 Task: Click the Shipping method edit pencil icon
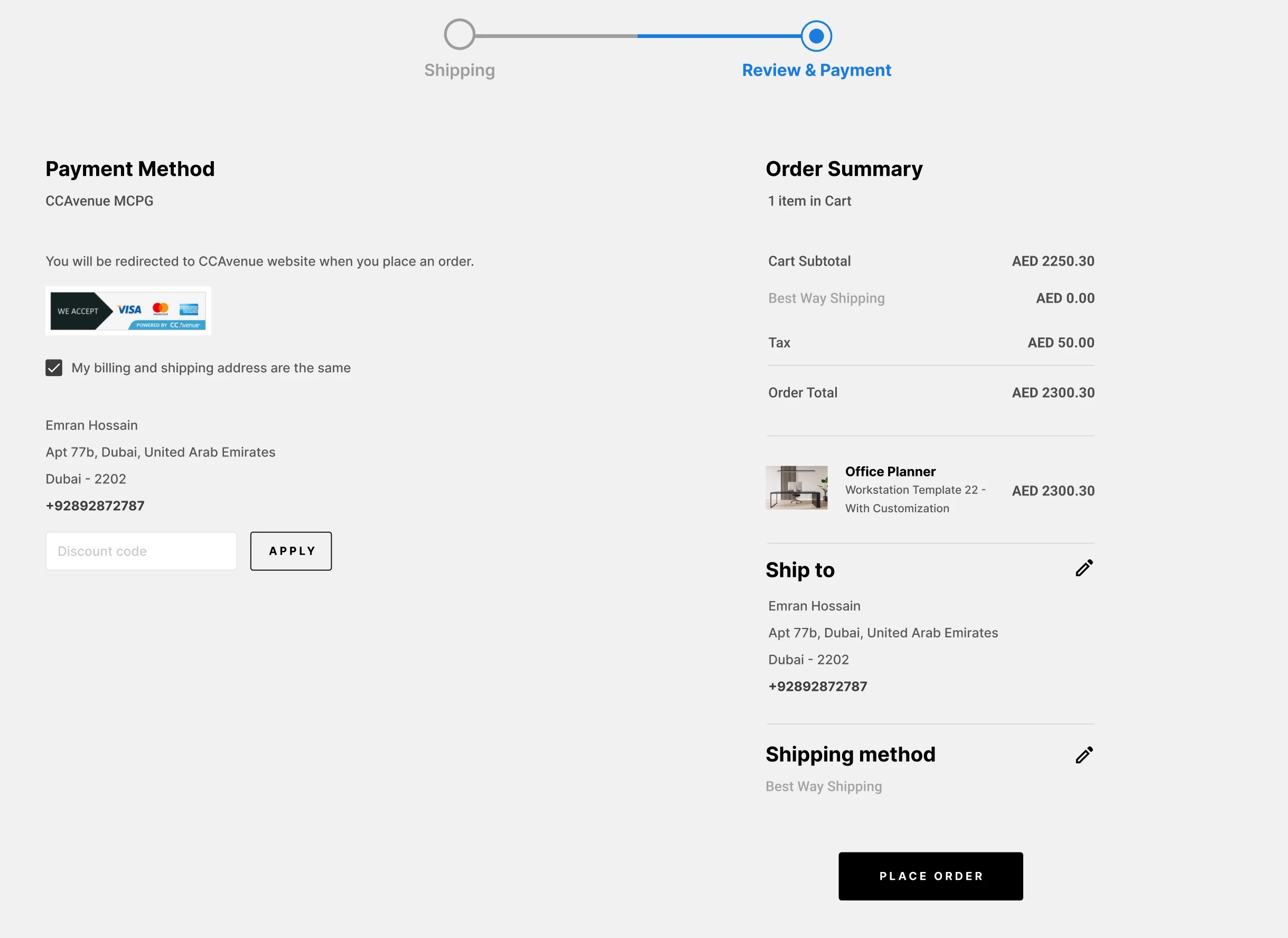[1084, 755]
